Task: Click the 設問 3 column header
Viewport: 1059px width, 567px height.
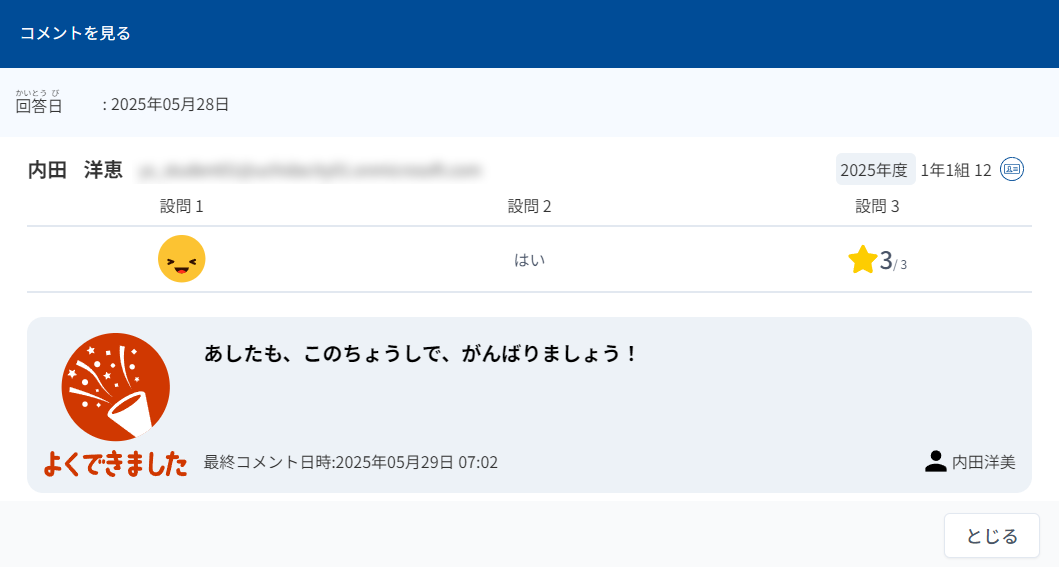Action: (877, 207)
